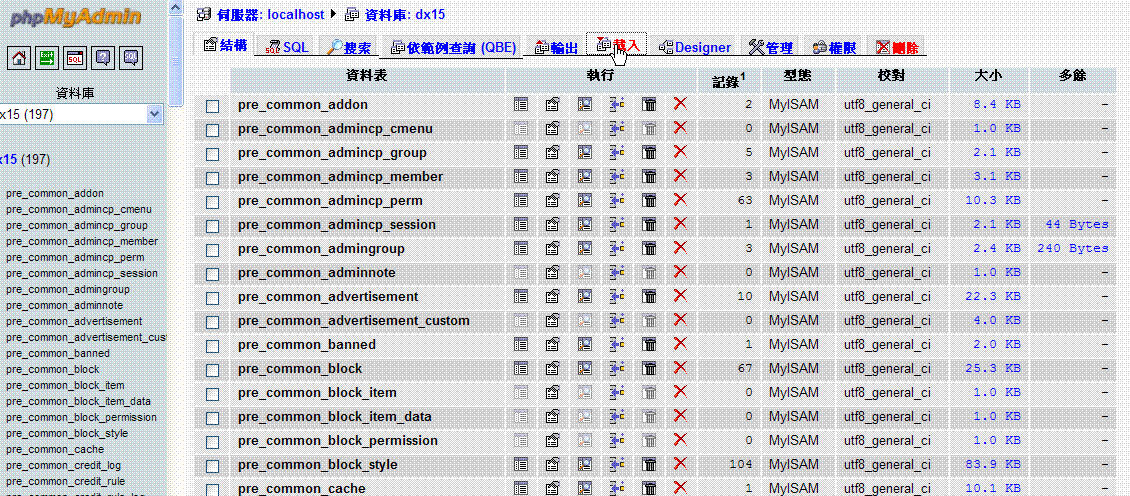Click sidebar database link above table list
1130x496 pixels.
pyautogui.click(x=25, y=159)
